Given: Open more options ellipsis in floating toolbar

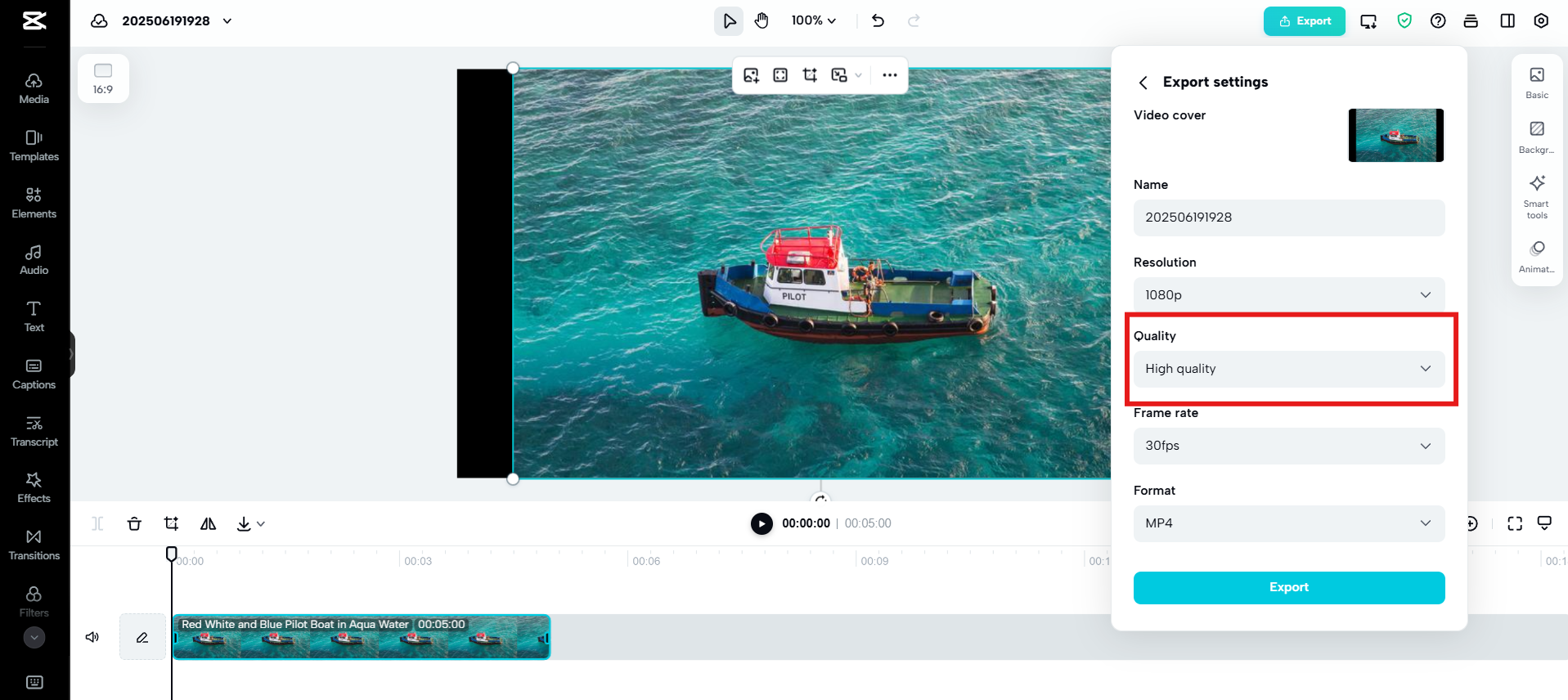Looking at the screenshot, I should (x=890, y=75).
